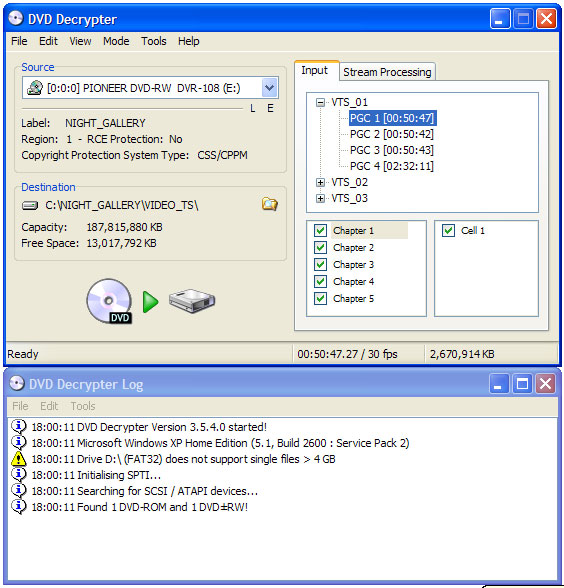Uncheck the Chapter 3 checkbox

coord(320,264)
